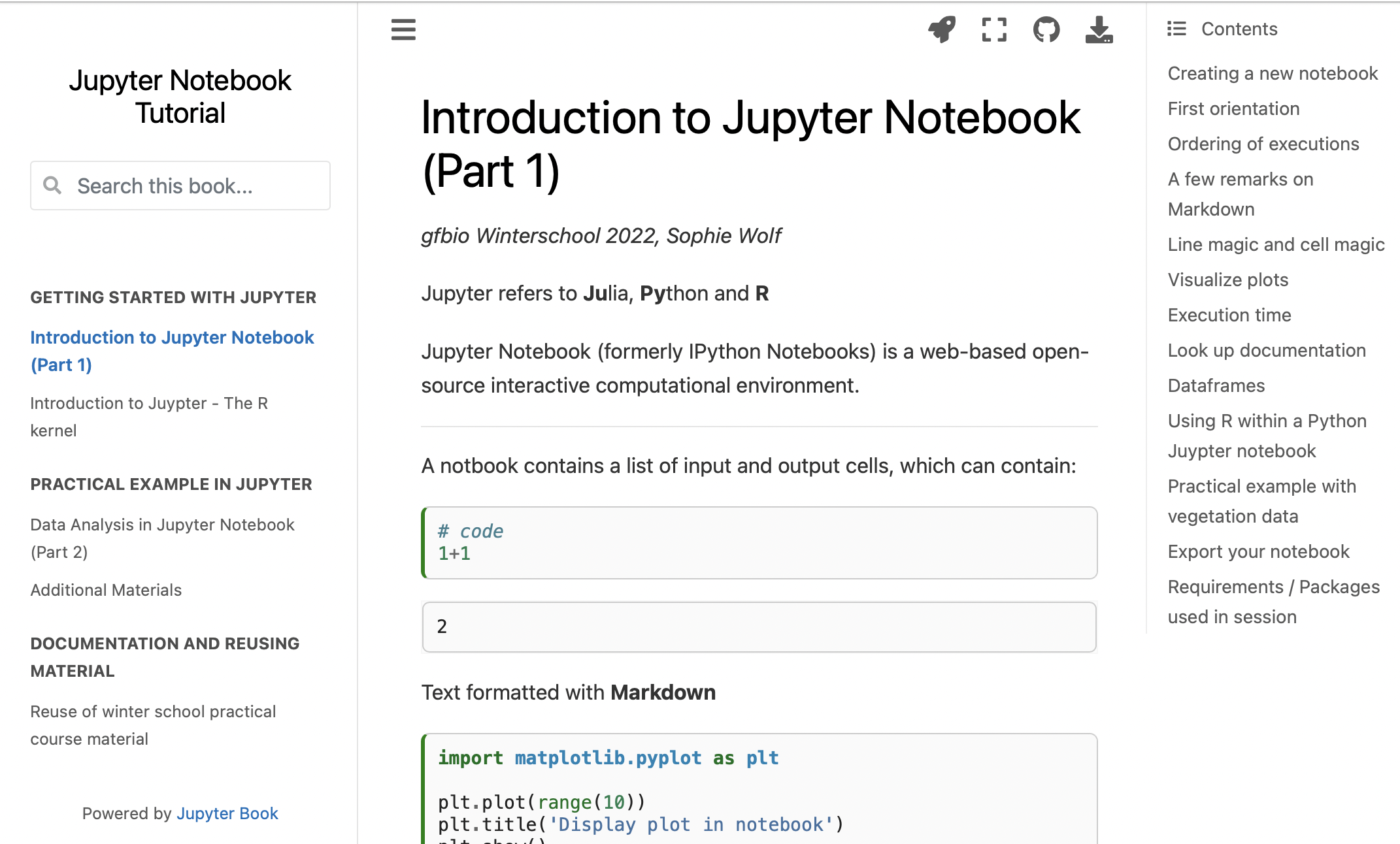Click the Contents list icon
Screen dimensions: 1400x844
pos(1176,29)
